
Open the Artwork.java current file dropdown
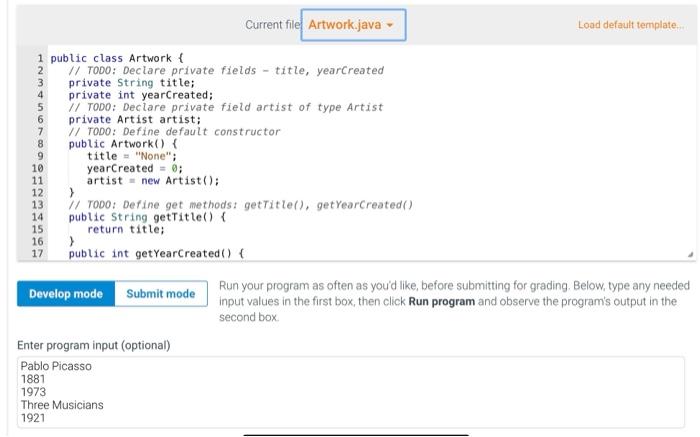click(x=353, y=25)
